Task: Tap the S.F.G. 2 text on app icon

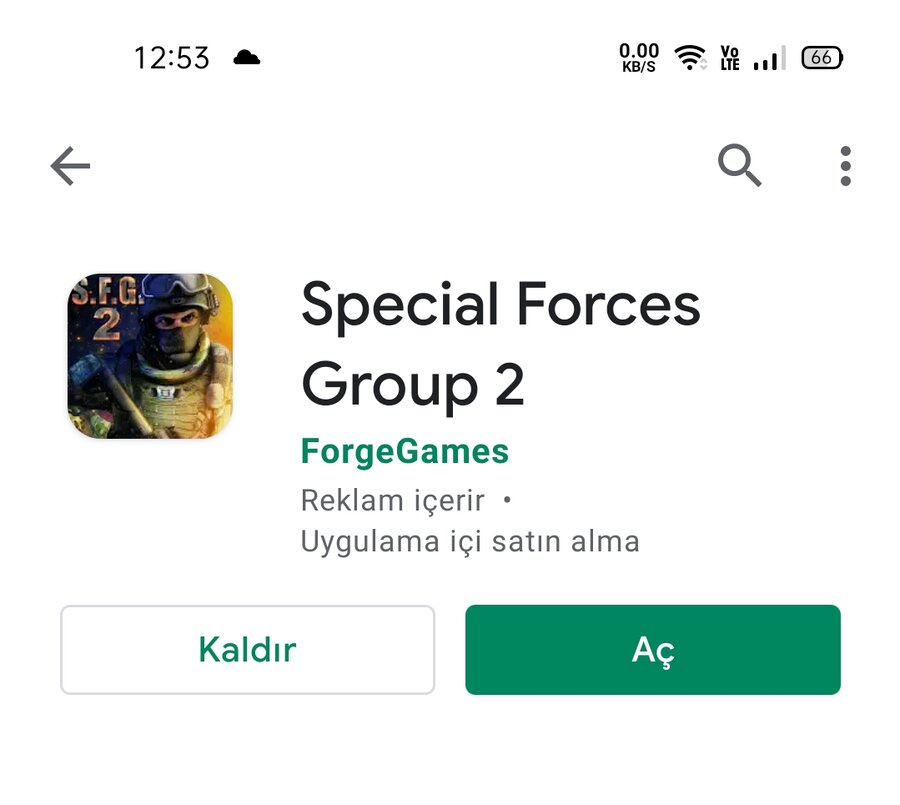Action: coord(106,309)
